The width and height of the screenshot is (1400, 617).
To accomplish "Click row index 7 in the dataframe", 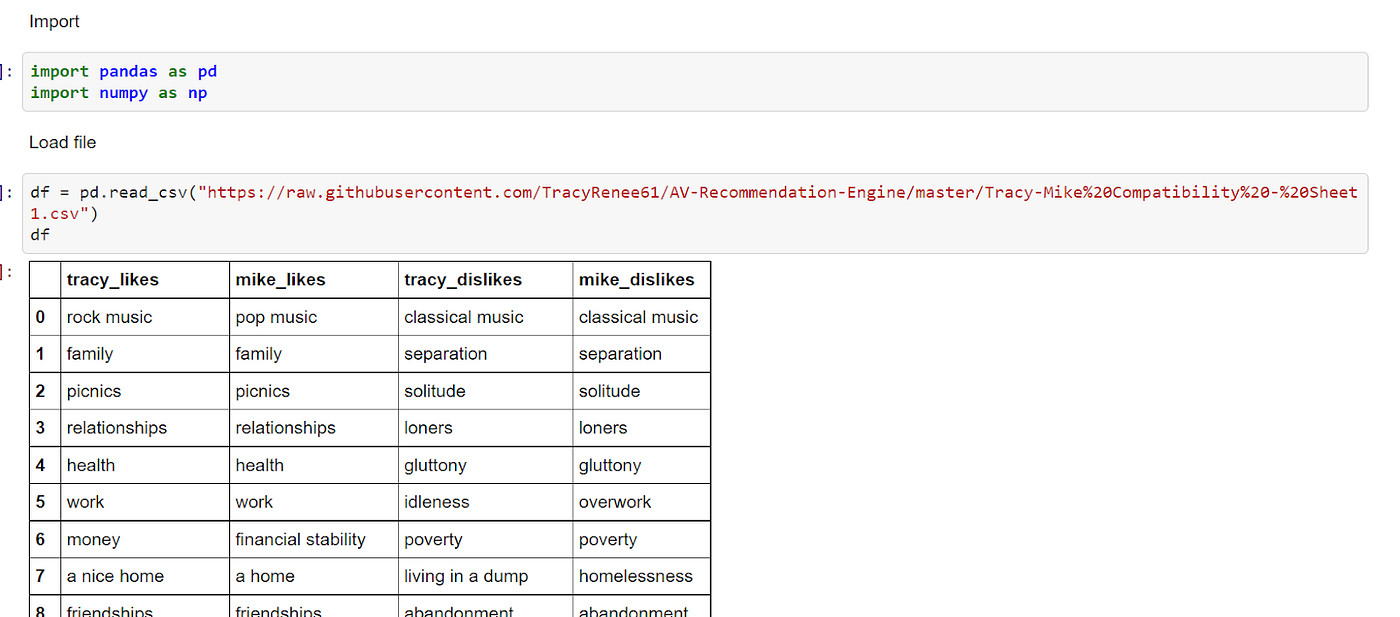I will coord(40,576).
